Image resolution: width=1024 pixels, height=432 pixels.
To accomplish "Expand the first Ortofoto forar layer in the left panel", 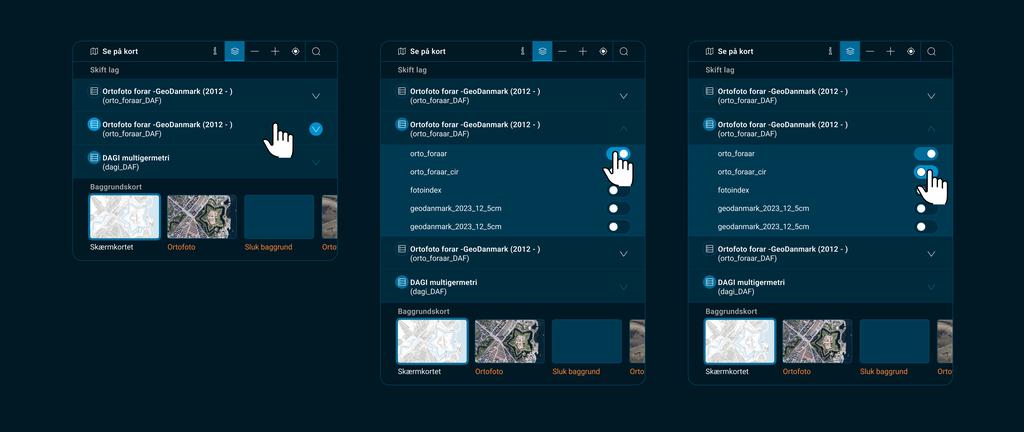I will [316, 96].
